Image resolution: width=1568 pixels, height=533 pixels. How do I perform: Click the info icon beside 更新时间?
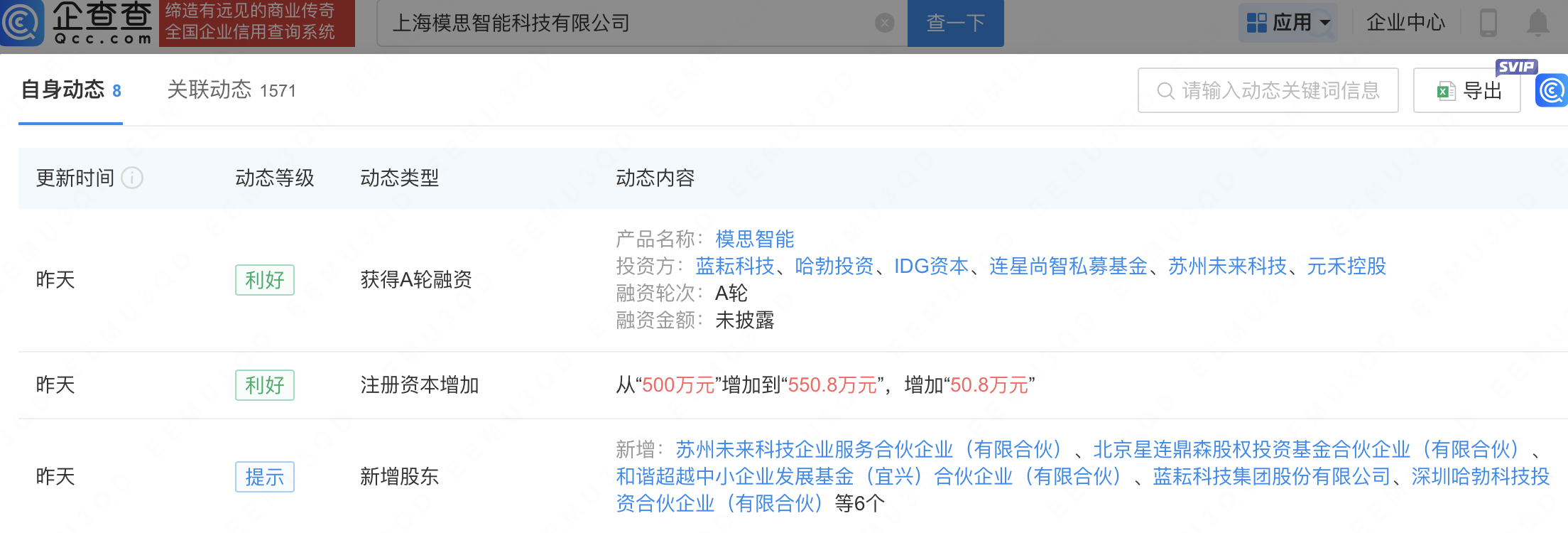point(132,178)
